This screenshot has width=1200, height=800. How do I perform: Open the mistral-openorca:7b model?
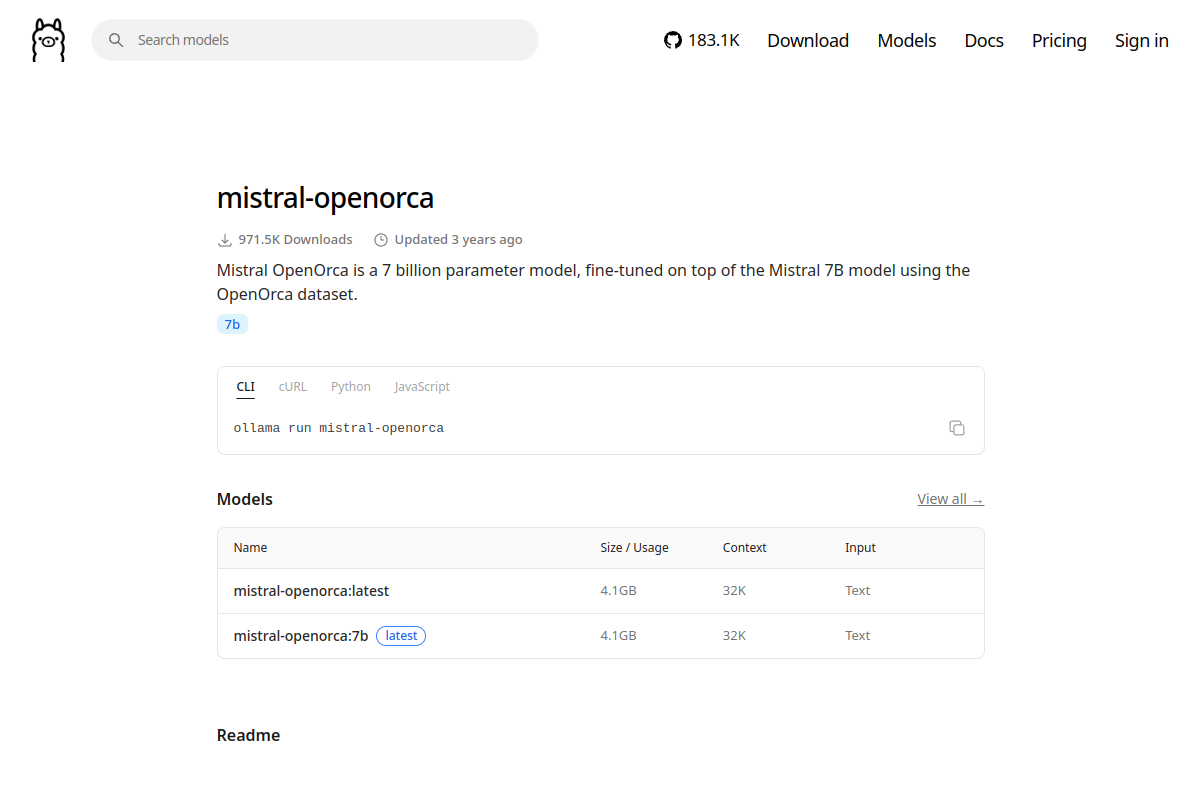[x=301, y=636]
